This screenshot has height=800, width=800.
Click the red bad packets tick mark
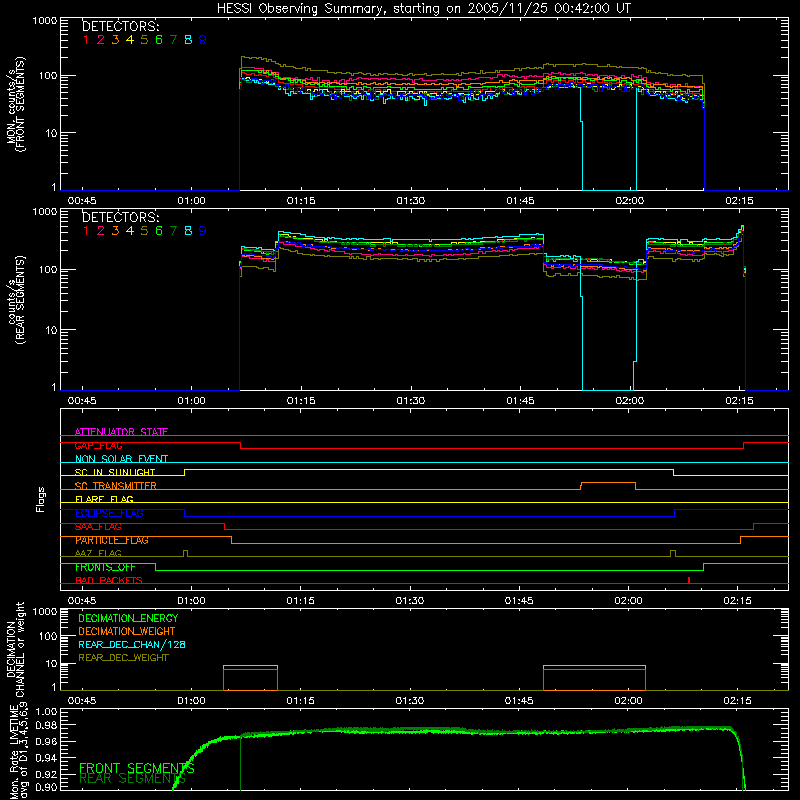[x=689, y=580]
